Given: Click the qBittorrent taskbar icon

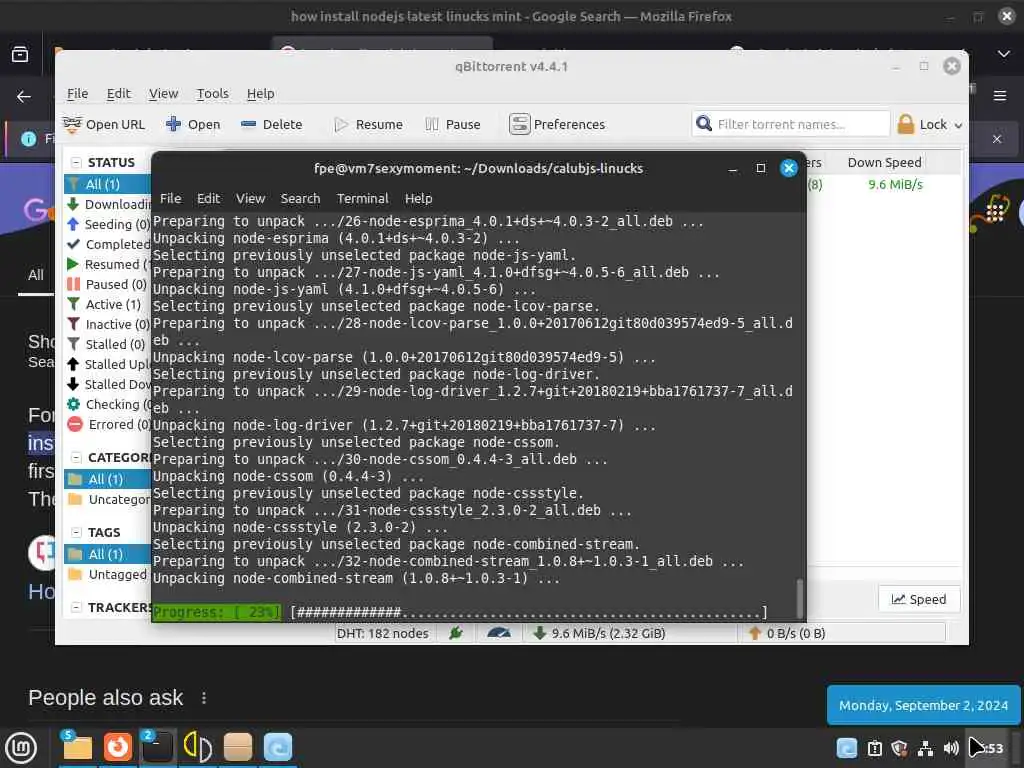Looking at the screenshot, I should tap(278, 747).
